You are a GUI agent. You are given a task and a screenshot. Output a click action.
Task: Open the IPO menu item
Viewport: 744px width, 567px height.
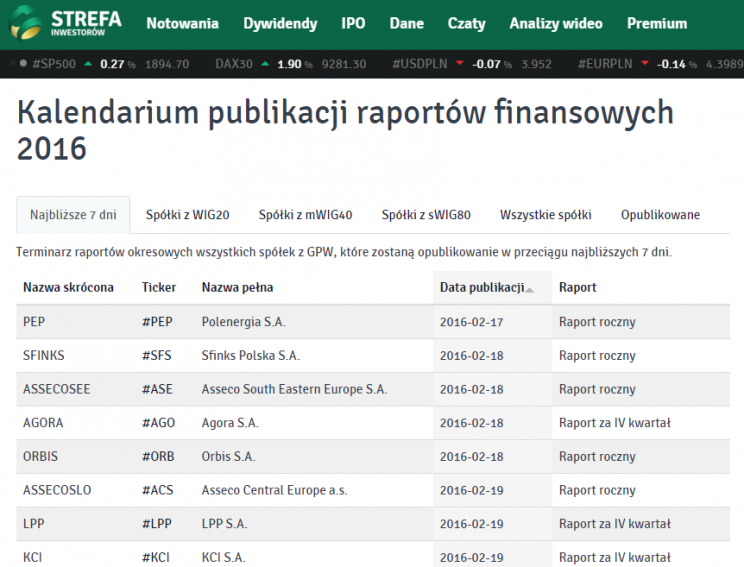[353, 23]
